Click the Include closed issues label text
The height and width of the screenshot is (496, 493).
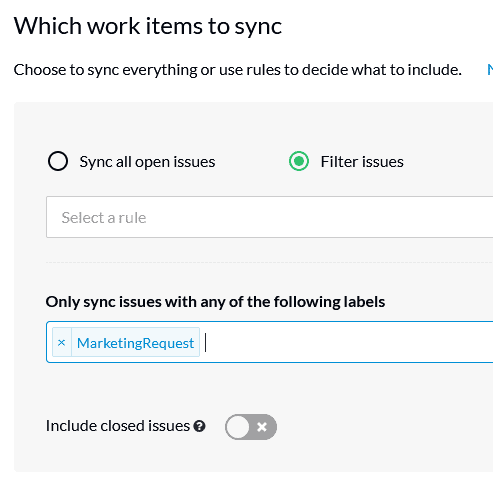tap(118, 426)
